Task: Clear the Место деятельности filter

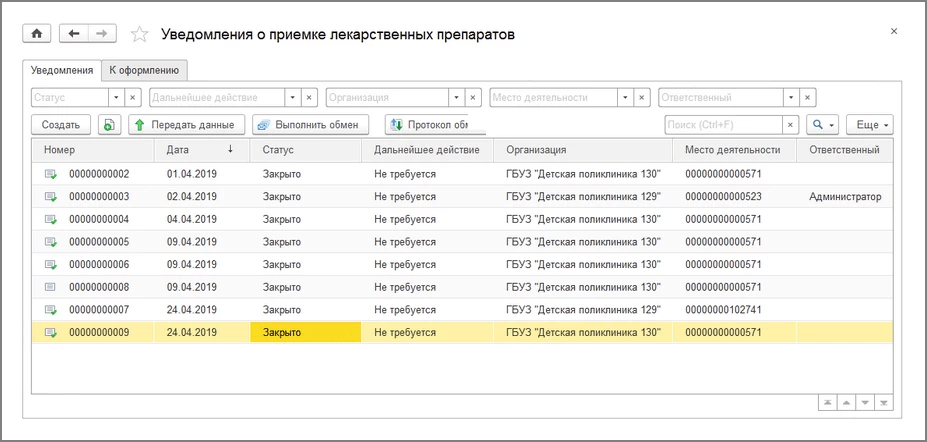Action: (x=642, y=98)
